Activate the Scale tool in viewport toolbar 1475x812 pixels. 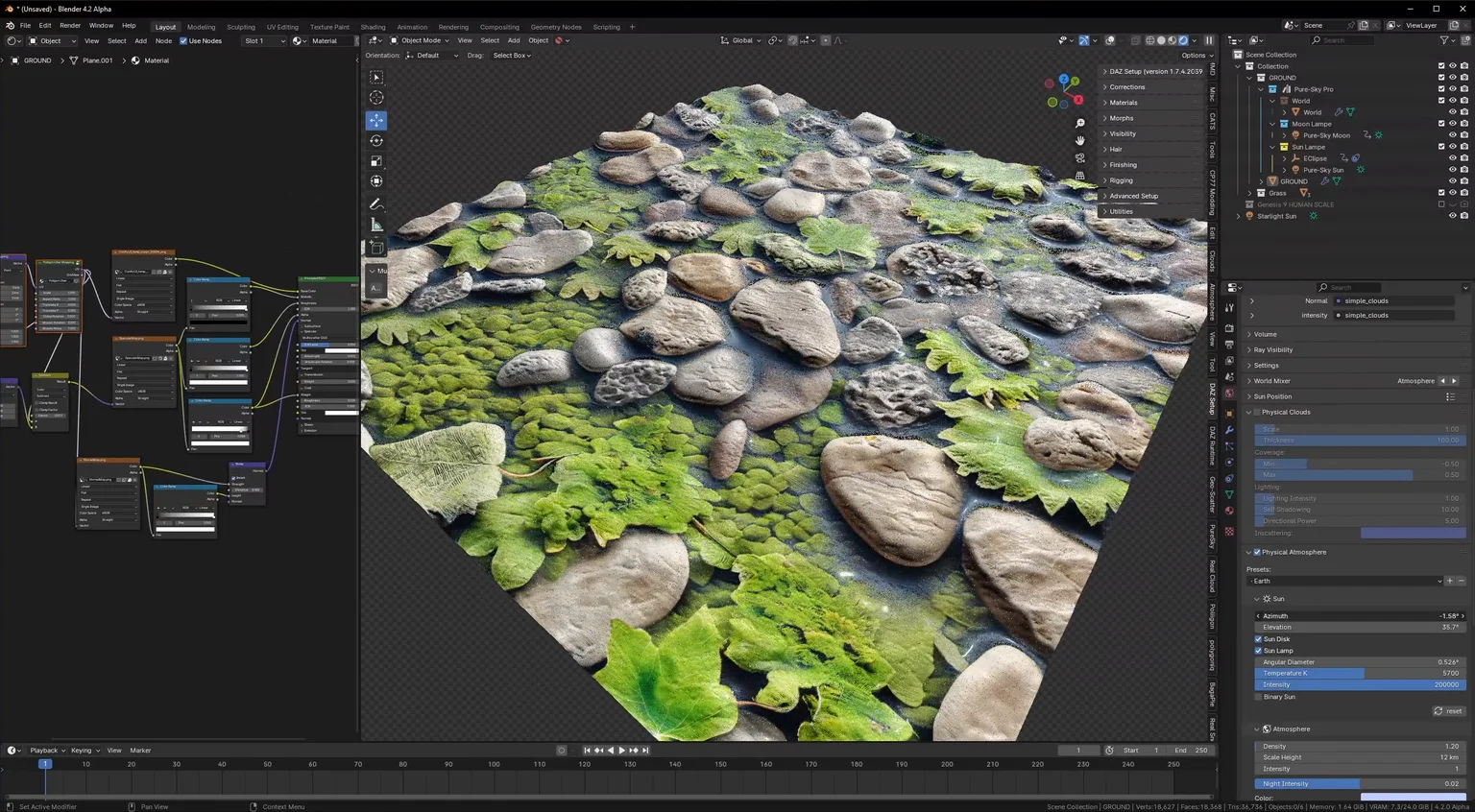click(x=376, y=160)
